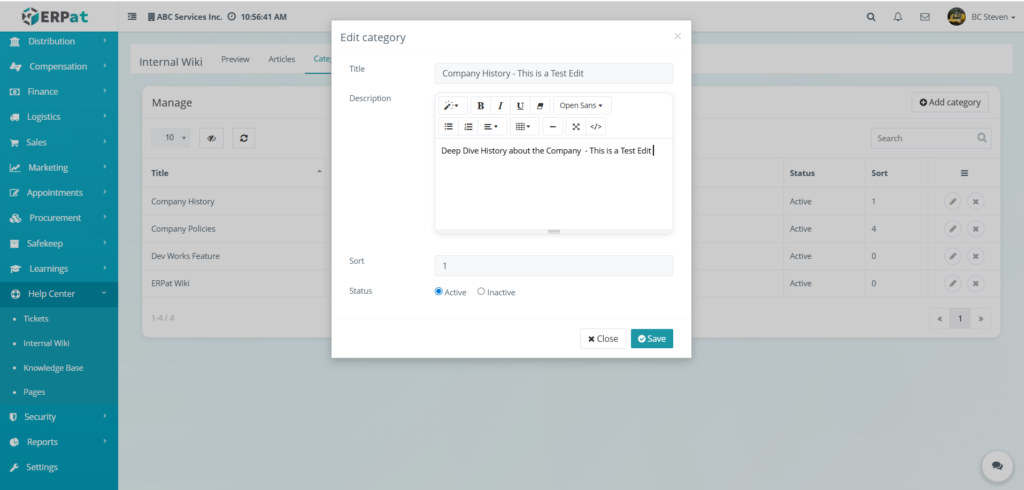Click the underline formatting button
Screen dimensions: 1024x490
click(520, 106)
